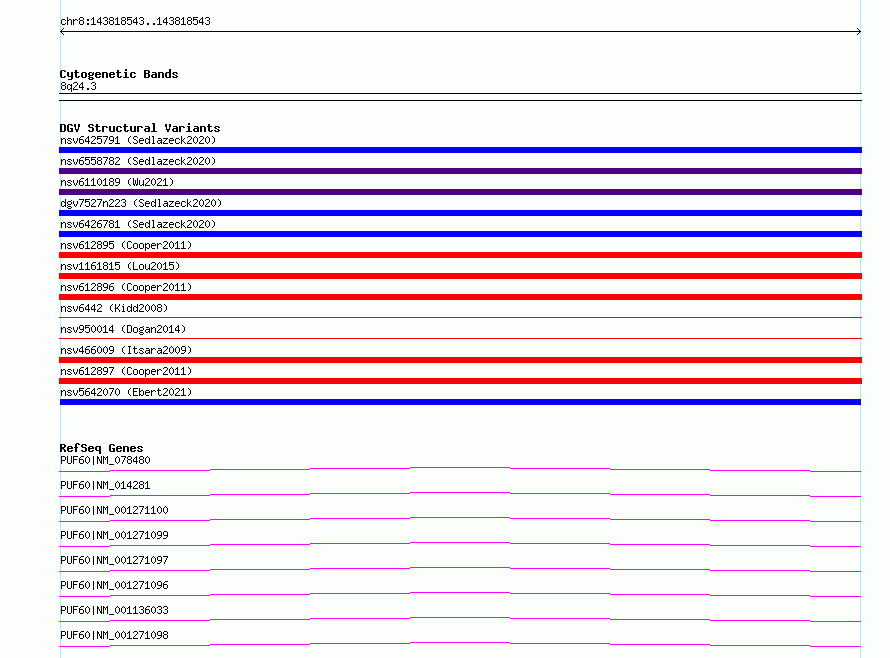Click the magenta gene line under NM_001271096

pyautogui.click(x=460, y=594)
